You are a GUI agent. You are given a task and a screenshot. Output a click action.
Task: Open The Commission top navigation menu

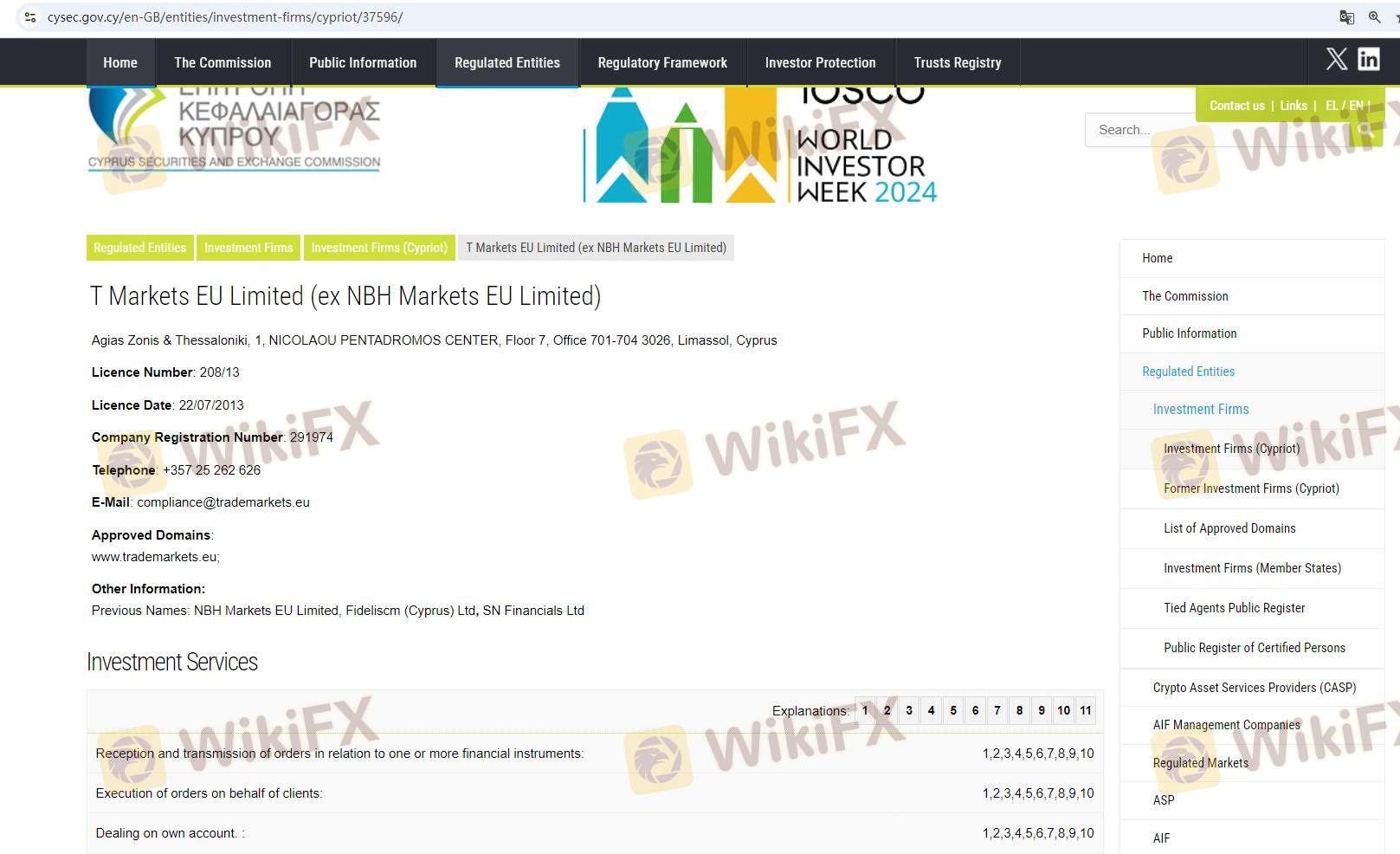pyautogui.click(x=223, y=62)
